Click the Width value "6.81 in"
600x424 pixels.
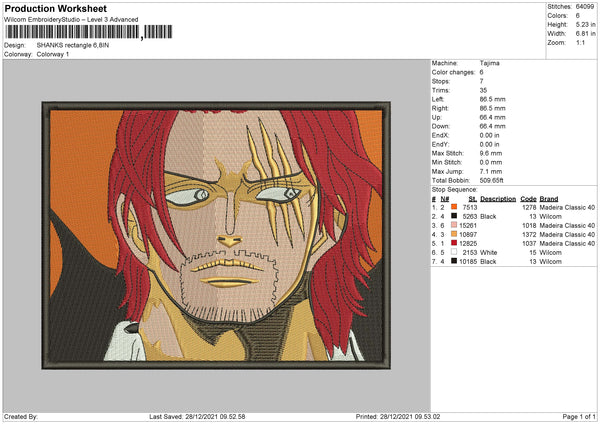[585, 34]
